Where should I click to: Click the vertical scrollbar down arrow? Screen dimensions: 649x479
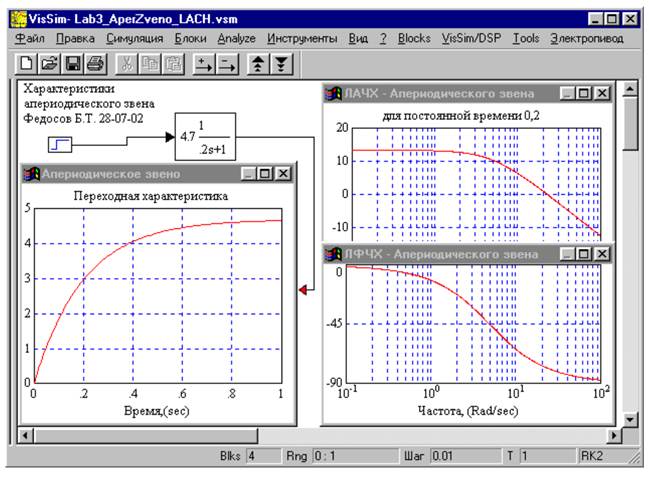click(630, 419)
